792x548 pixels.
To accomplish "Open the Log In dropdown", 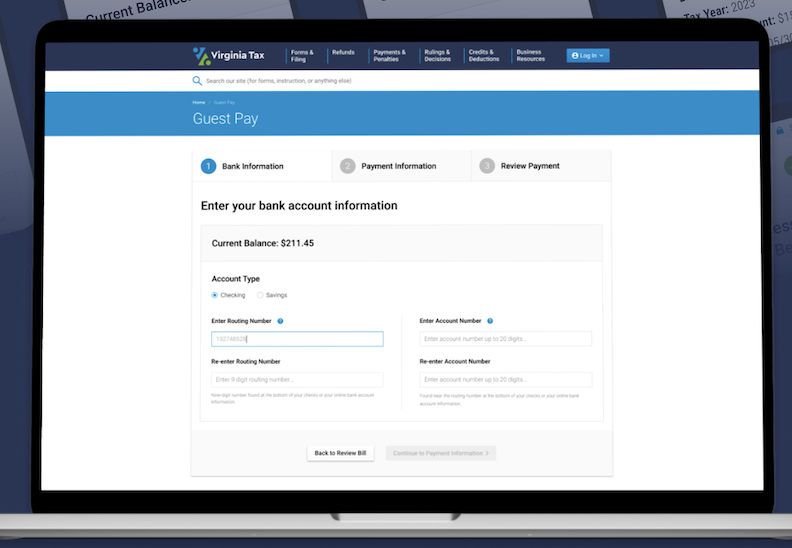I will click(x=587, y=56).
